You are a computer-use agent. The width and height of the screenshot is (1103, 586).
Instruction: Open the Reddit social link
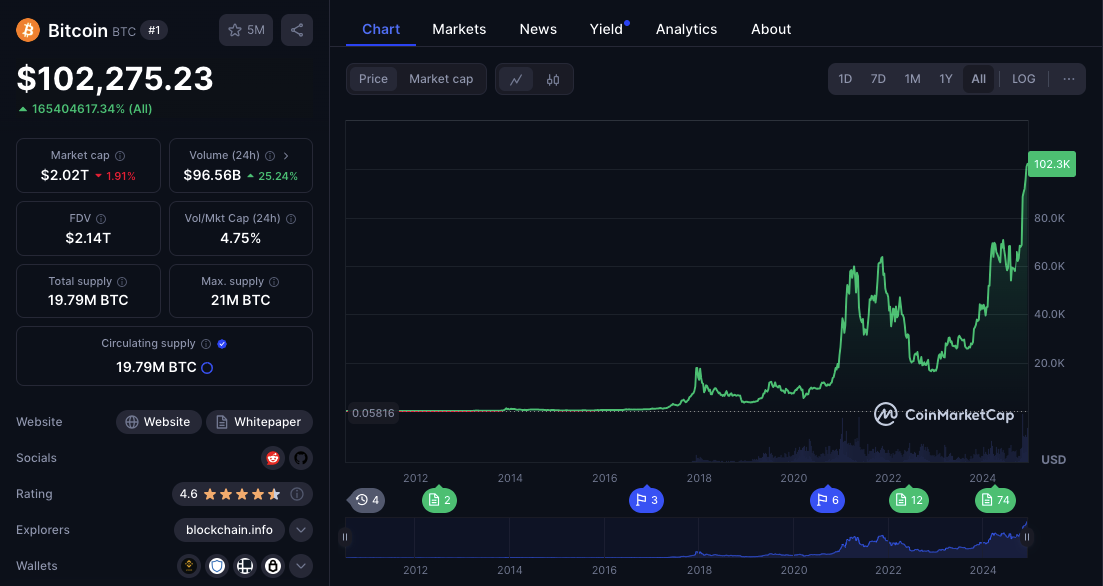point(272,458)
